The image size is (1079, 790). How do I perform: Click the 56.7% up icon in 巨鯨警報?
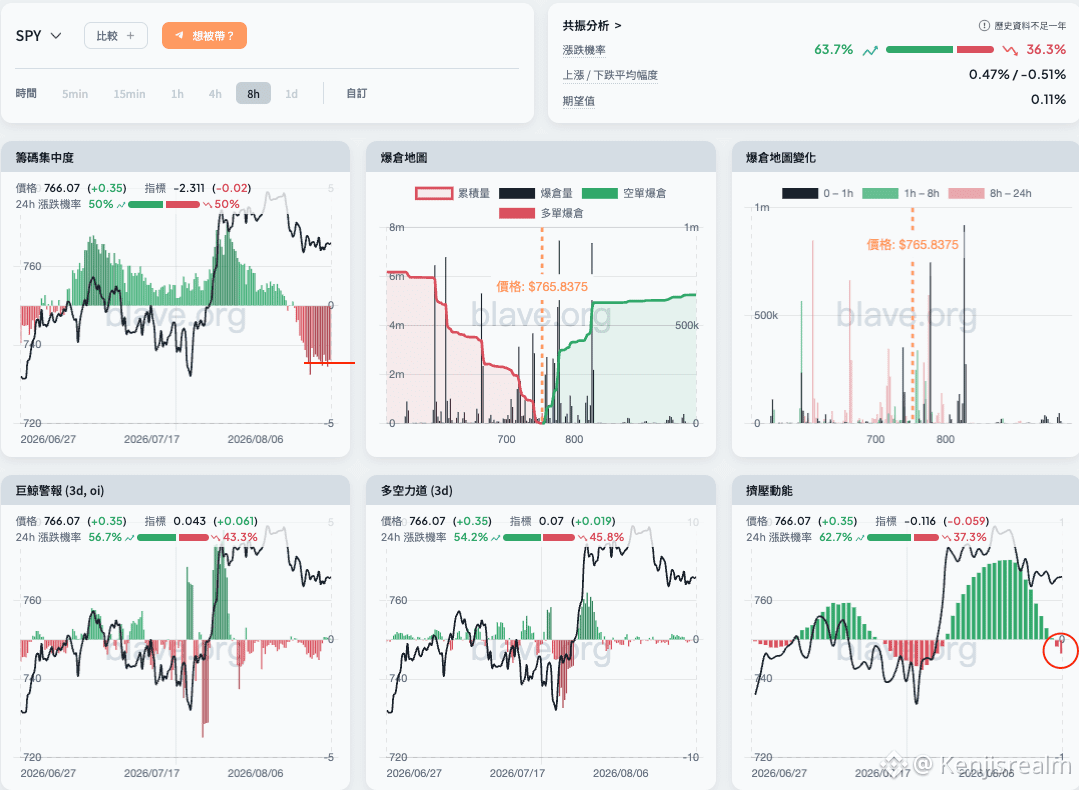[x=130, y=537]
